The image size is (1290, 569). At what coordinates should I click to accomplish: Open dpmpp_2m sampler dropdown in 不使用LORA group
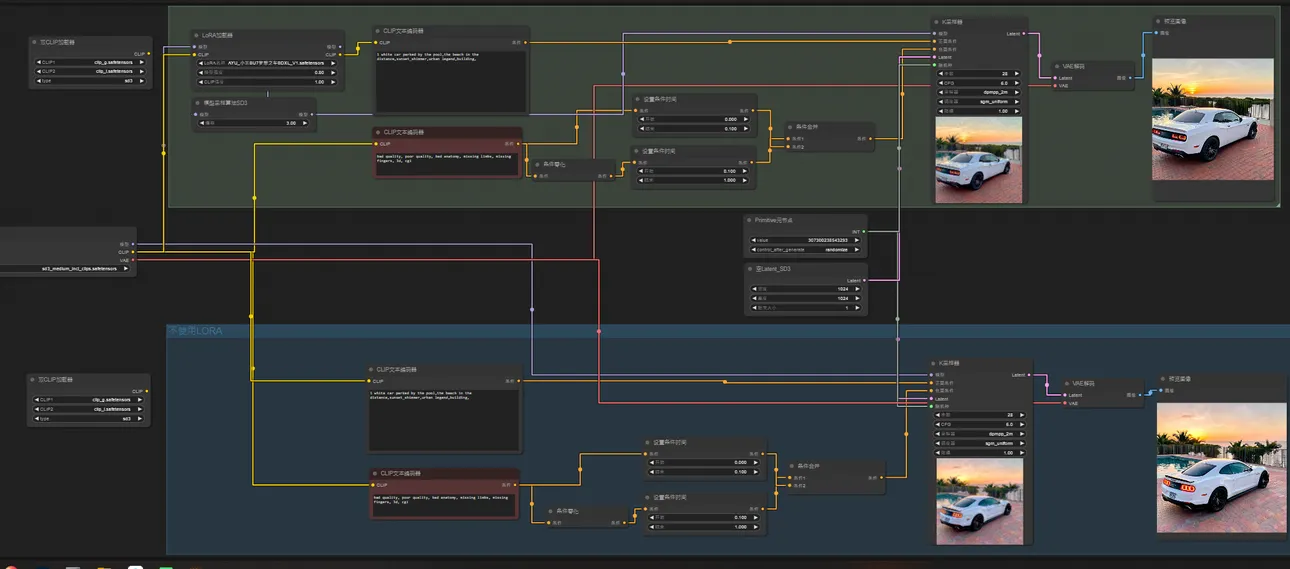tap(978, 434)
